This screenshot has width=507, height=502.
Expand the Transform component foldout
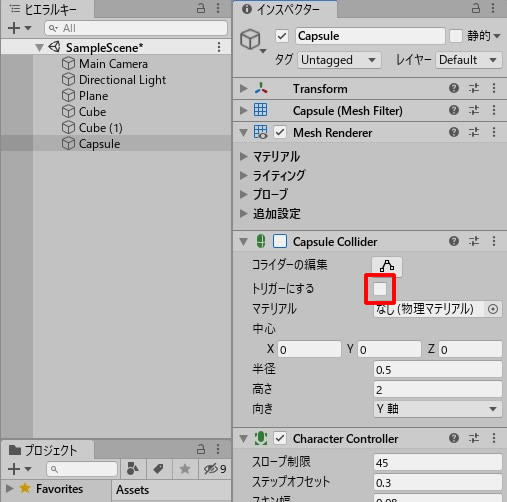click(x=244, y=88)
